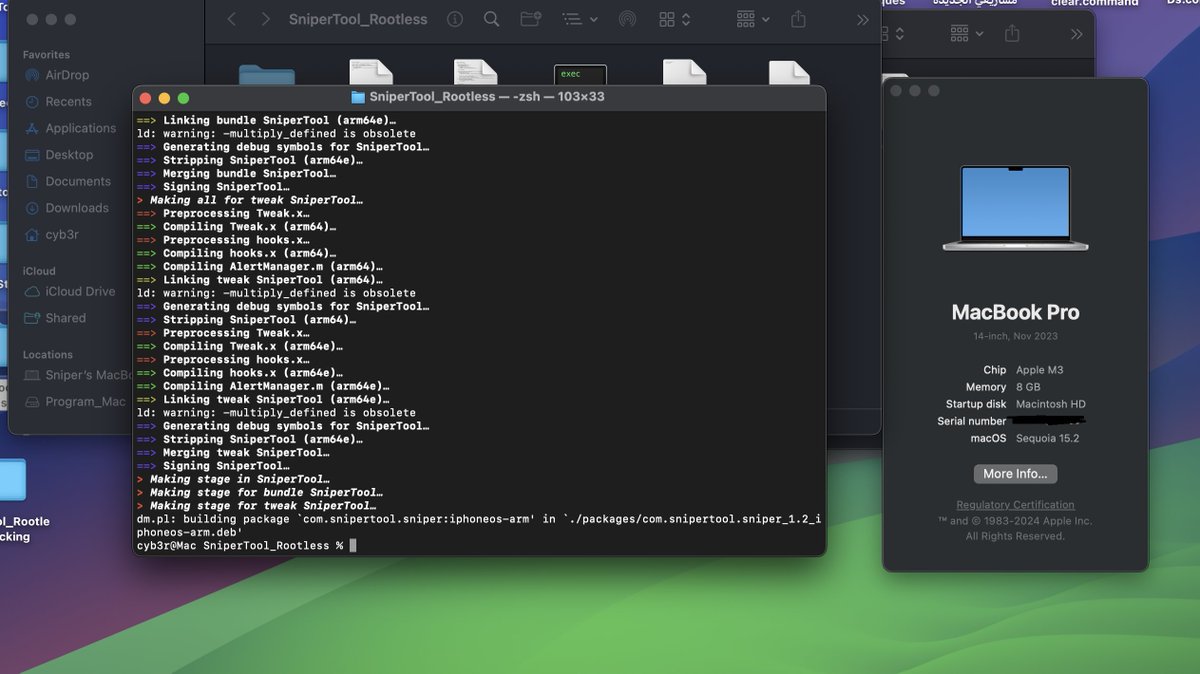
Task: Click the Share icon in front Finder toolbar
Action: 798,19
